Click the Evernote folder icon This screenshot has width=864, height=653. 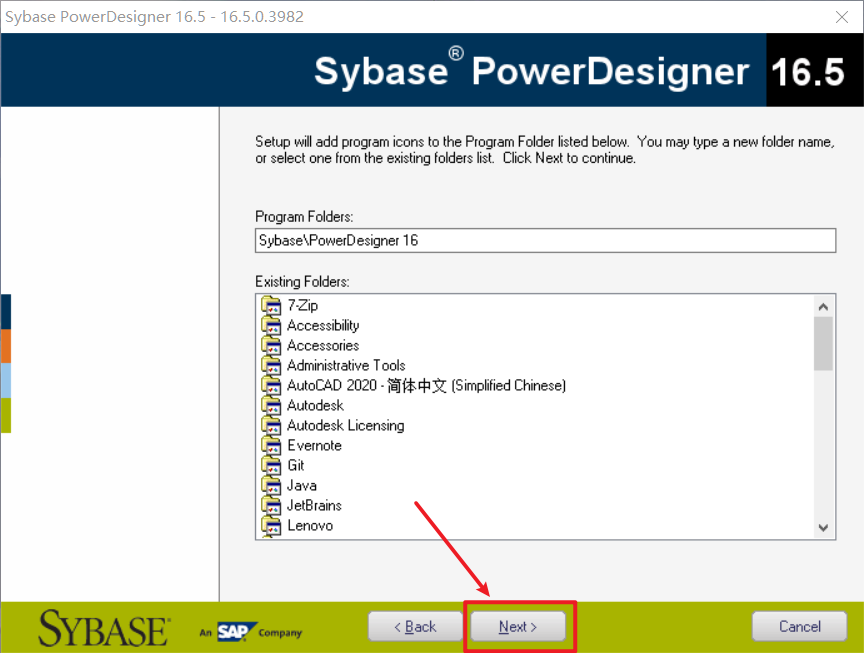pyautogui.click(x=271, y=445)
